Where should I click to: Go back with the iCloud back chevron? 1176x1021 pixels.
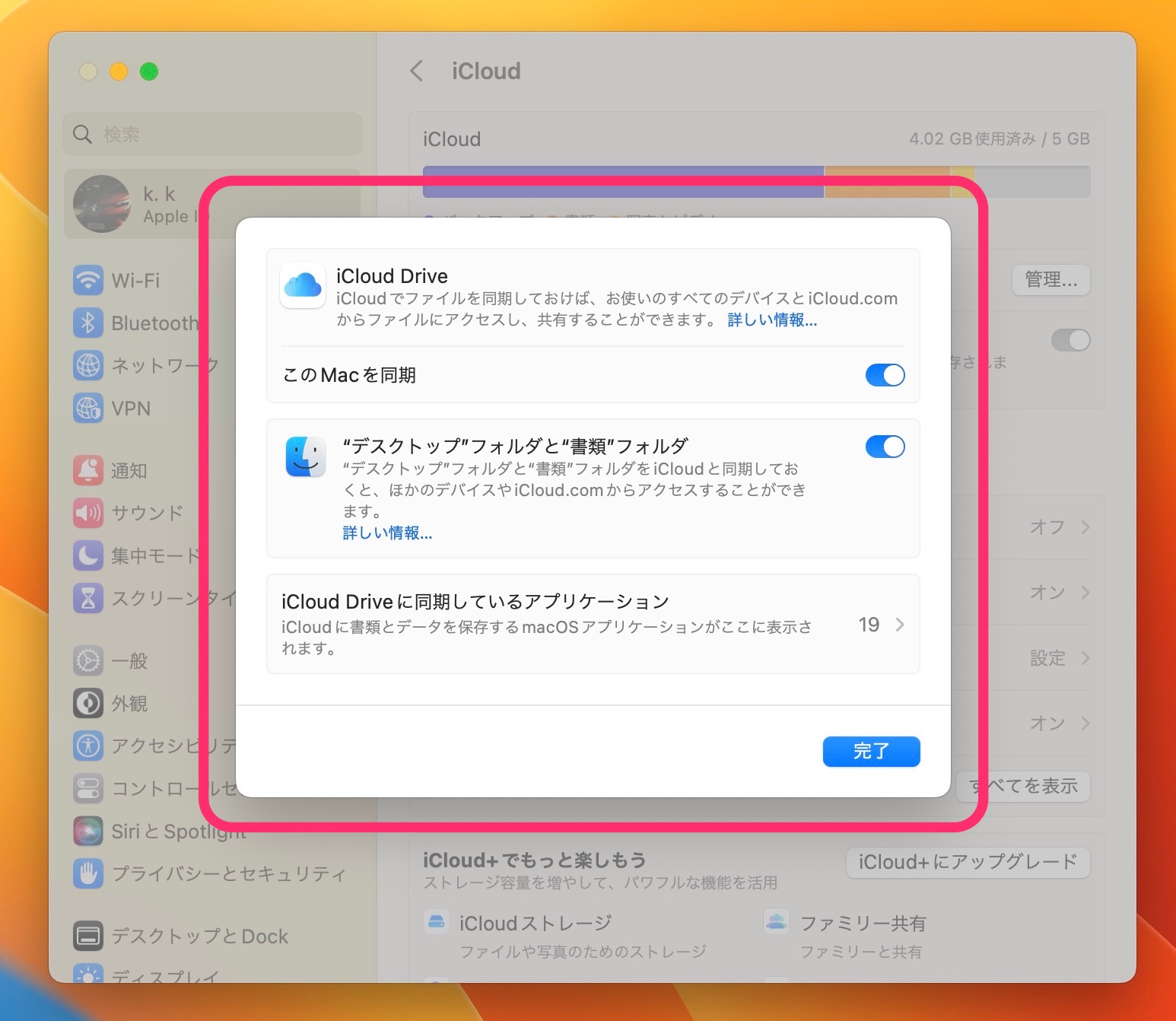416,72
